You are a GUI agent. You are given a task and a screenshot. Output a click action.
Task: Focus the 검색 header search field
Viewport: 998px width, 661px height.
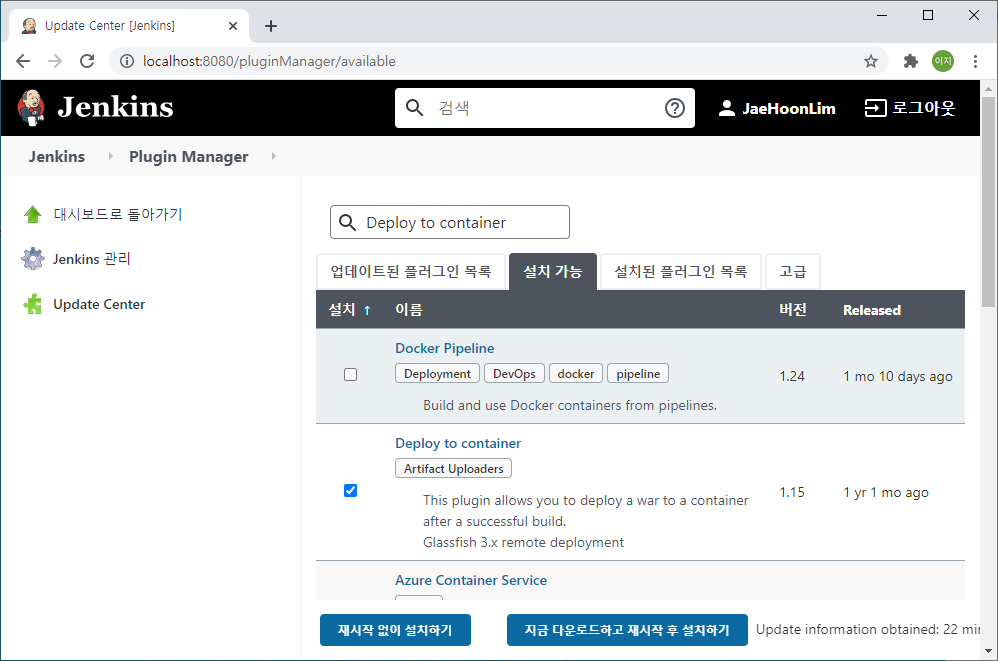547,108
